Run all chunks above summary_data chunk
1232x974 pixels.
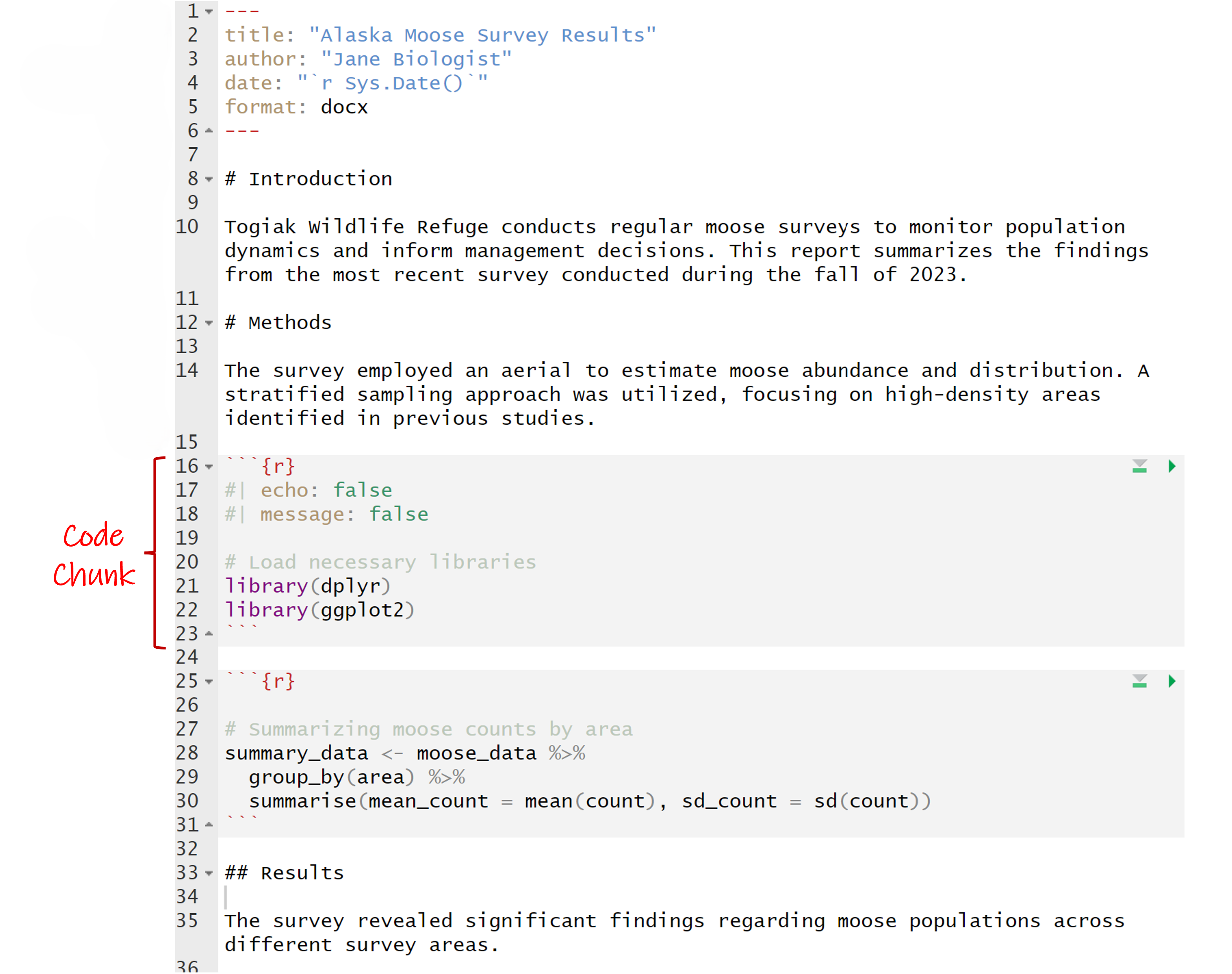click(x=1139, y=681)
